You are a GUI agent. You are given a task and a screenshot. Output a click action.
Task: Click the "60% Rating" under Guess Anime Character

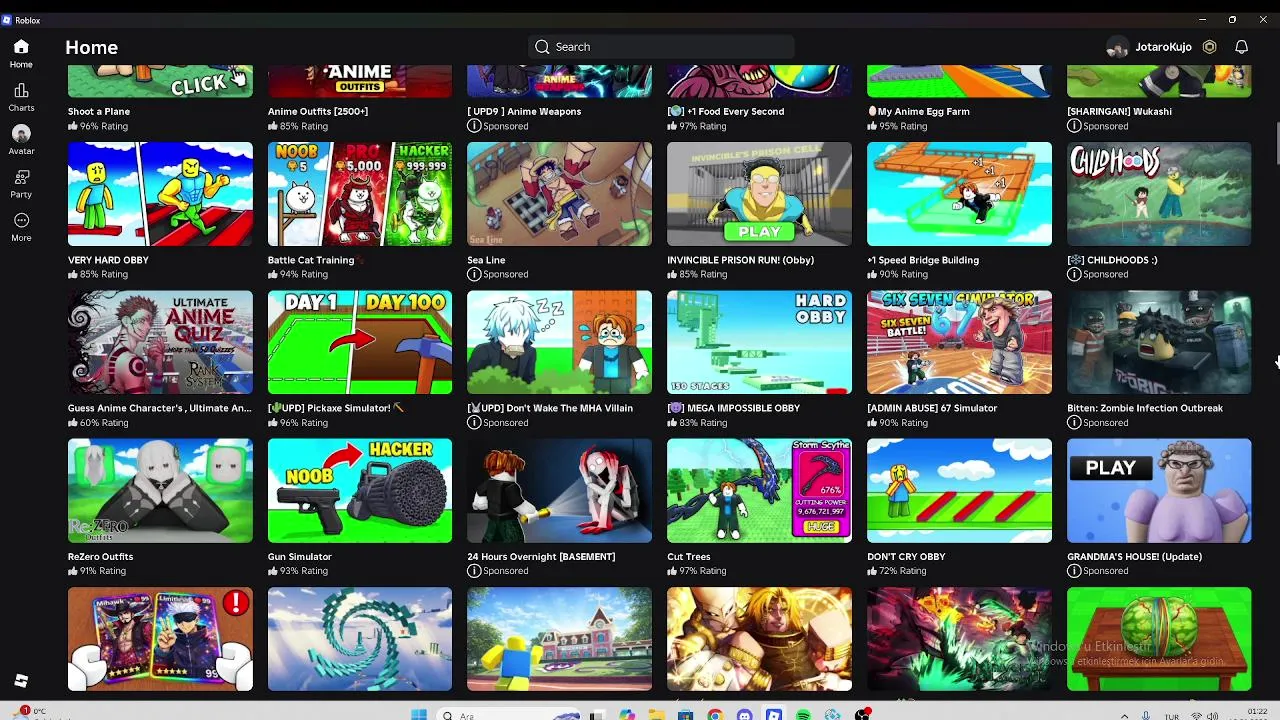[104, 422]
